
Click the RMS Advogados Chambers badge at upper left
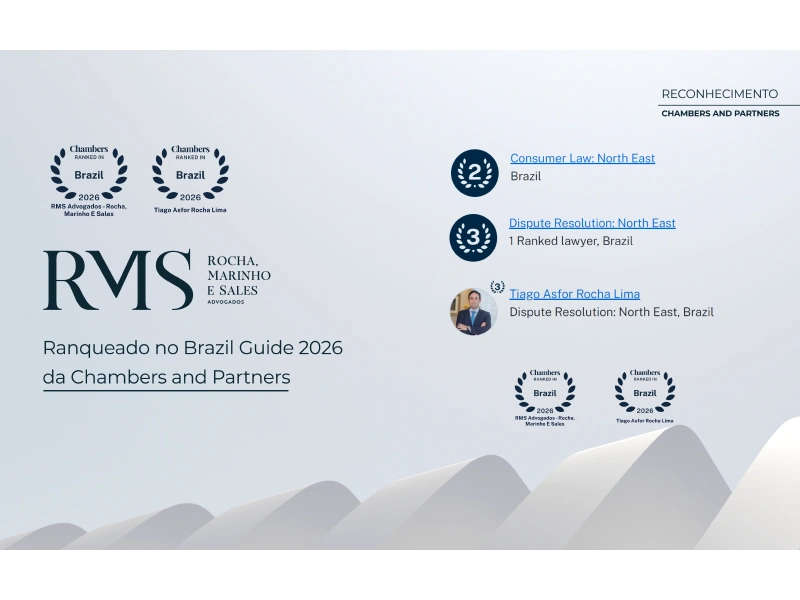pyautogui.click(x=89, y=181)
